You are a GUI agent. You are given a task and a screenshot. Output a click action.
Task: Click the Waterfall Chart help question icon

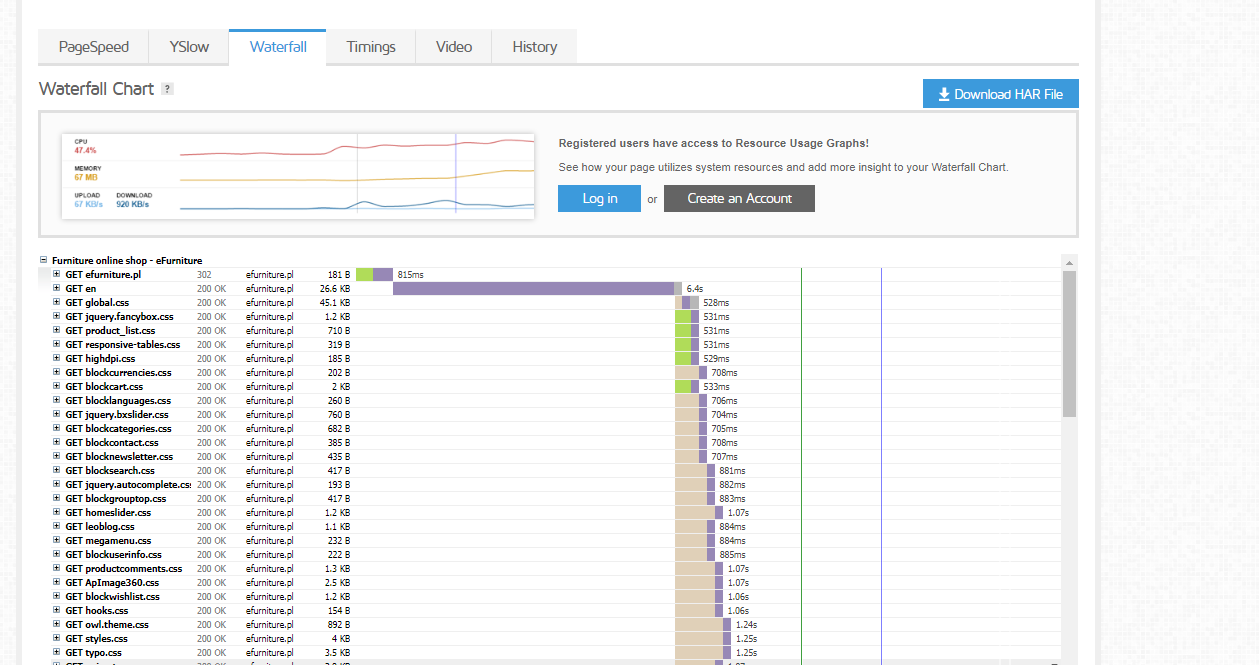tap(167, 89)
